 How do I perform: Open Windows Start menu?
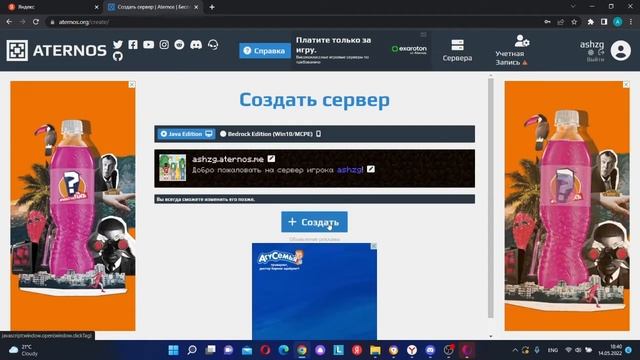(x=173, y=350)
